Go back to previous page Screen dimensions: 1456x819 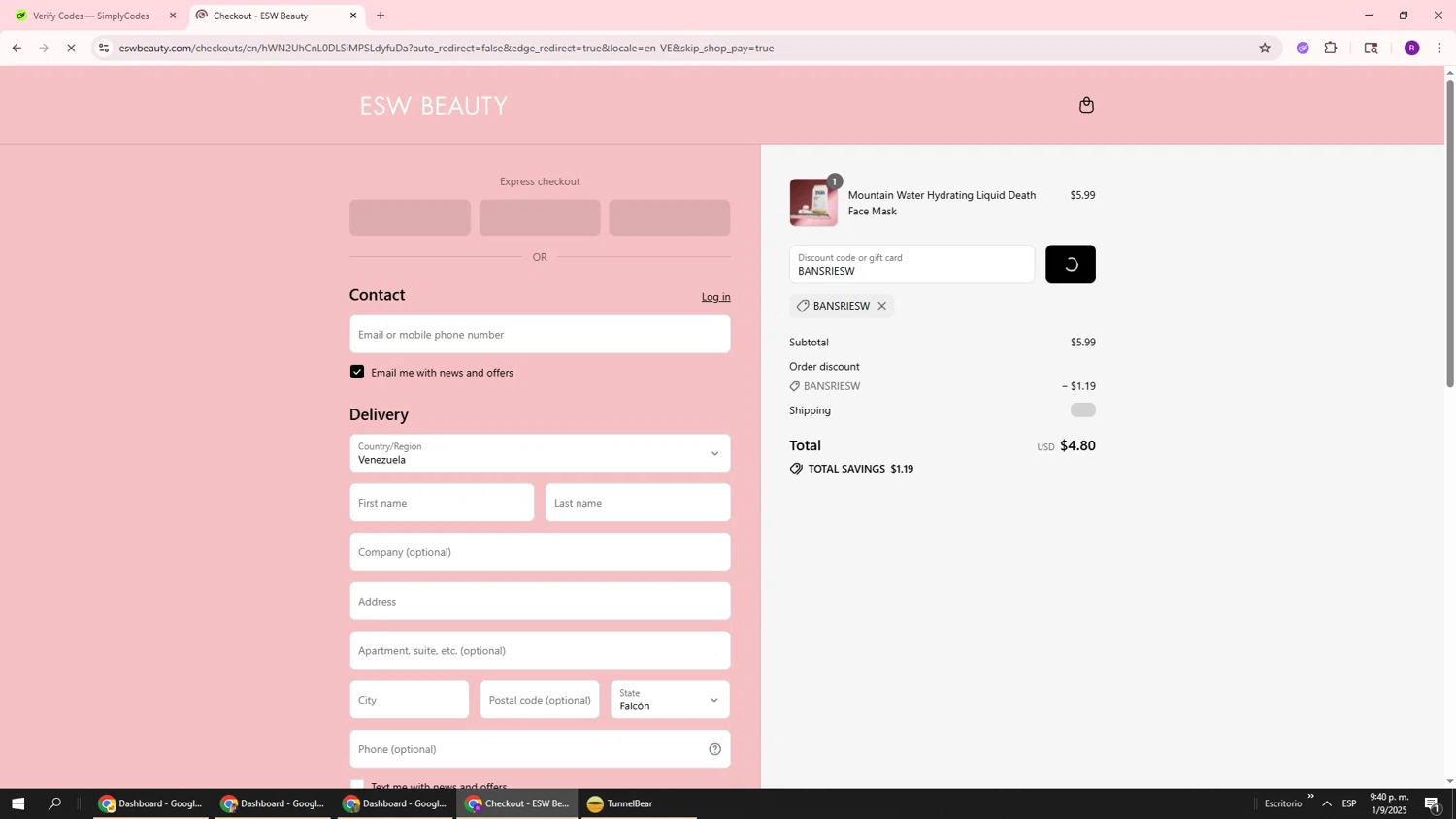(x=17, y=48)
